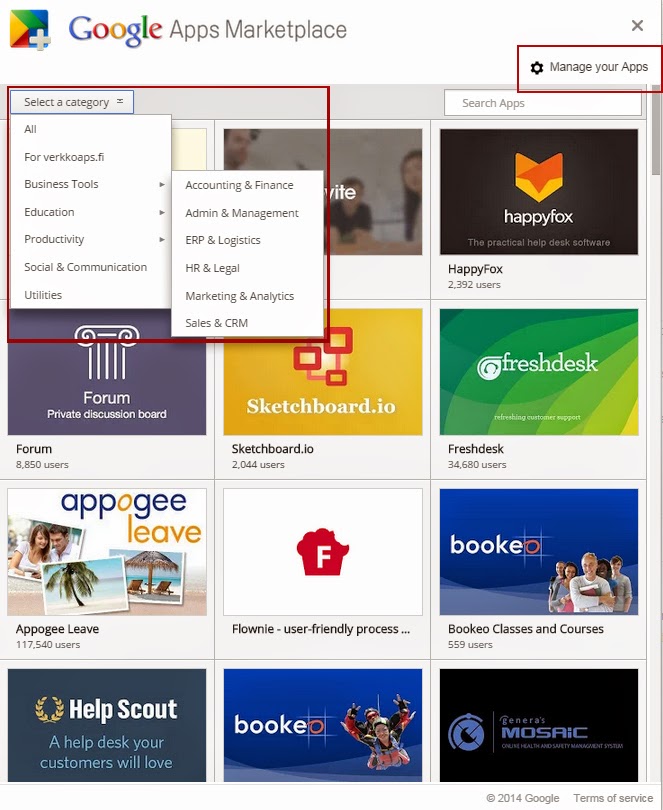Open the Flownie app icon
663x810 pixels.
point(323,551)
